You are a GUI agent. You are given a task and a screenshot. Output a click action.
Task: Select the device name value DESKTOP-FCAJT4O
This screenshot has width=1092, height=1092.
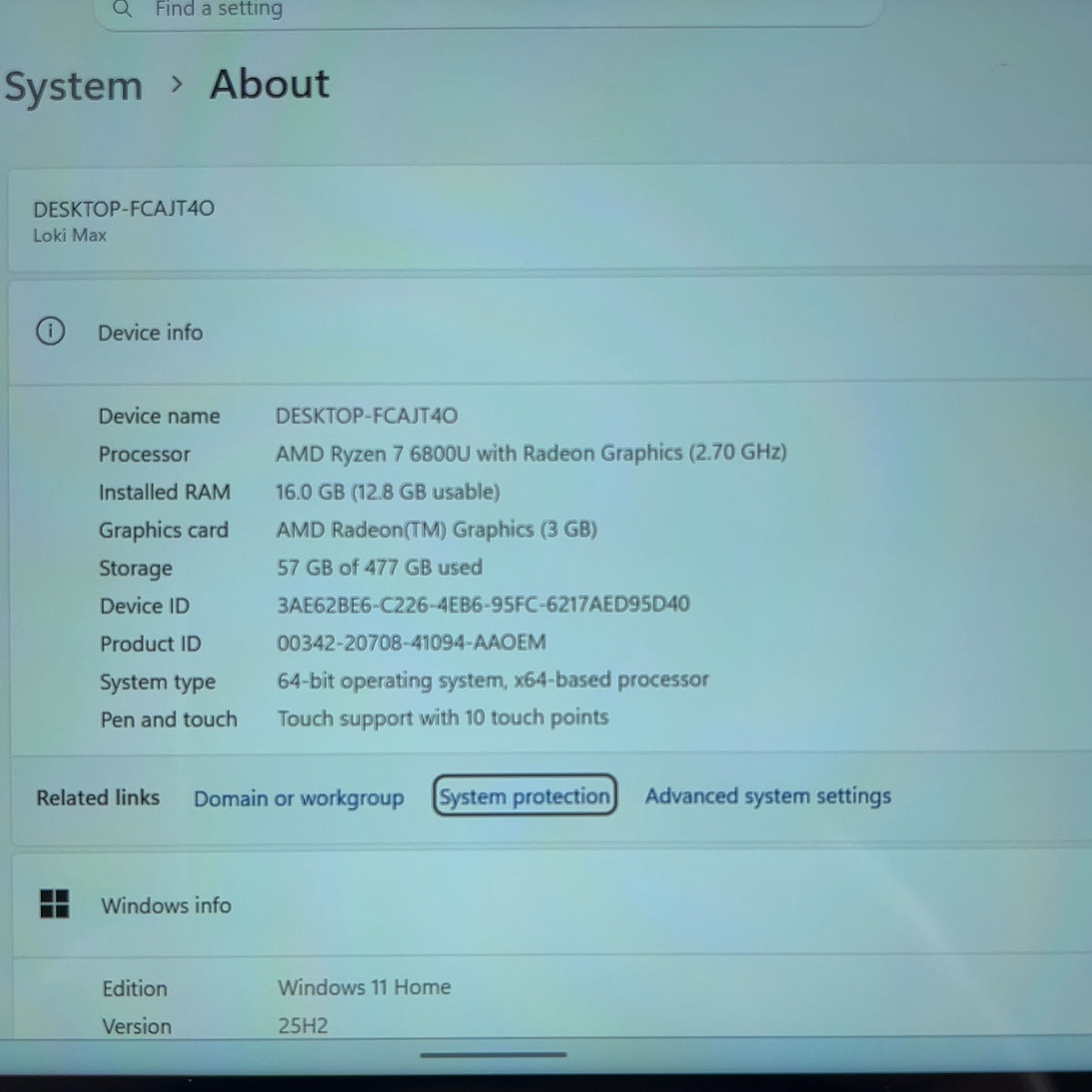[x=367, y=416]
